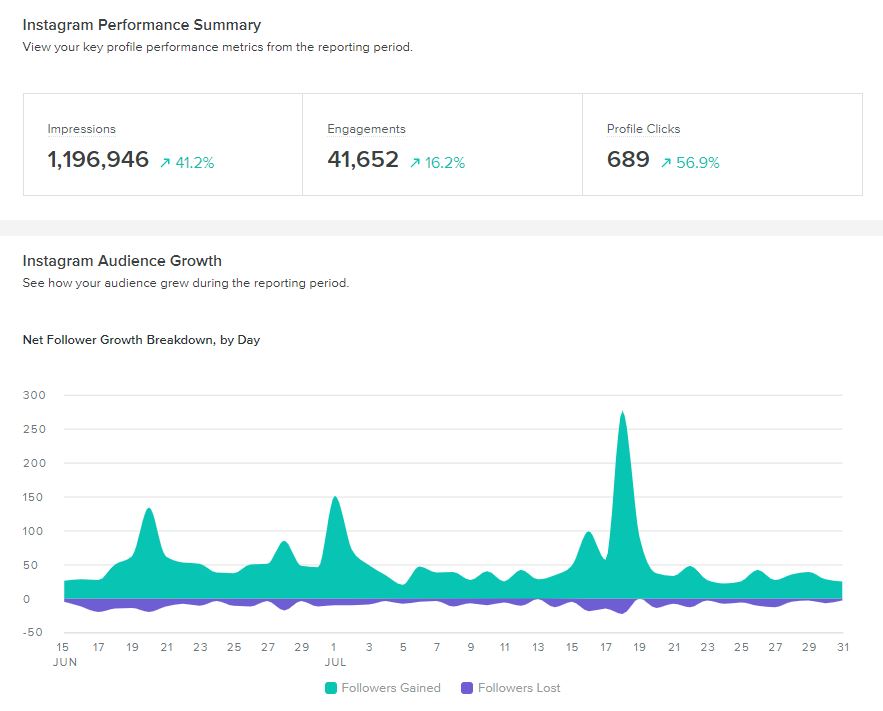Click the 41.2% percentage text
This screenshot has height=711, width=883.
pyautogui.click(x=195, y=163)
